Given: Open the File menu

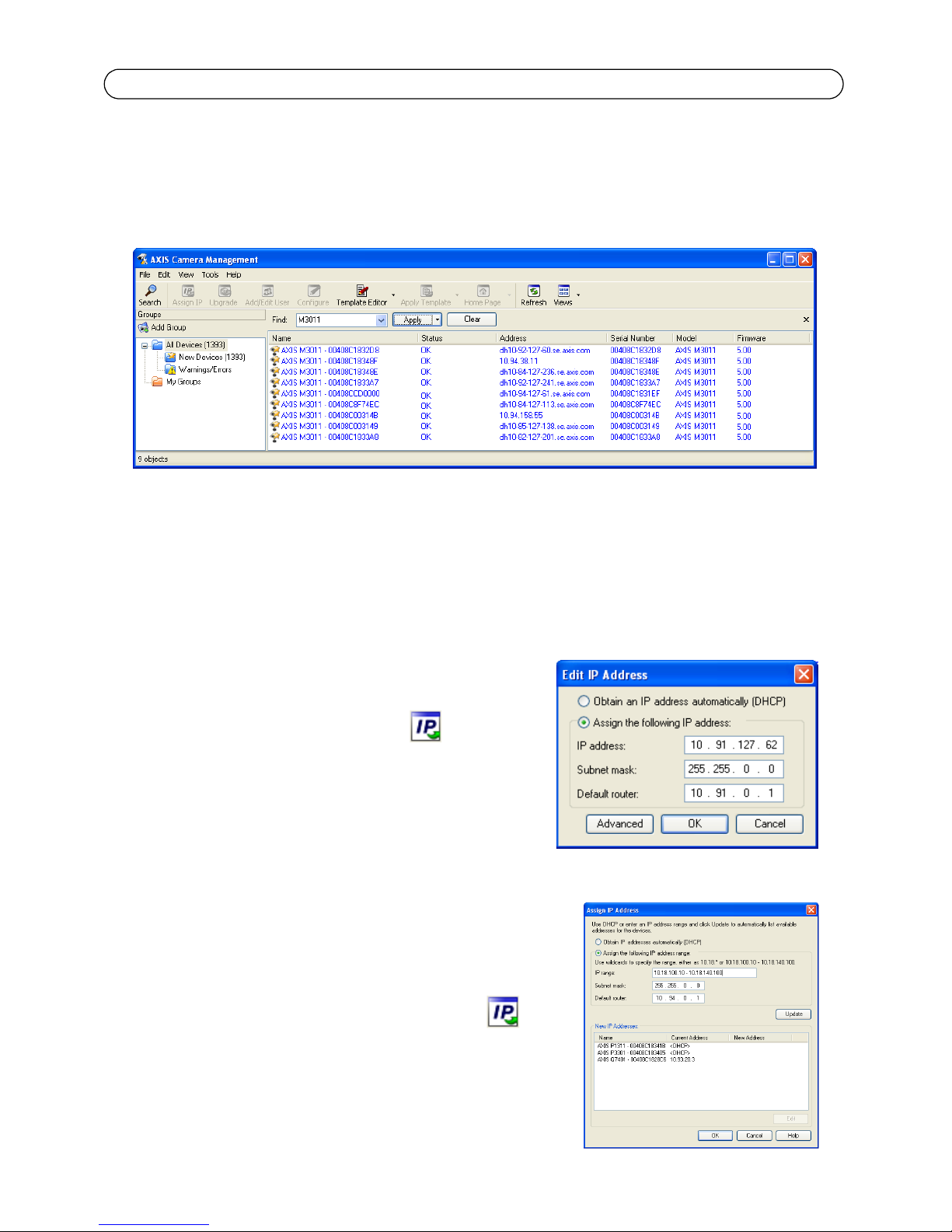Looking at the screenshot, I should tap(145, 274).
